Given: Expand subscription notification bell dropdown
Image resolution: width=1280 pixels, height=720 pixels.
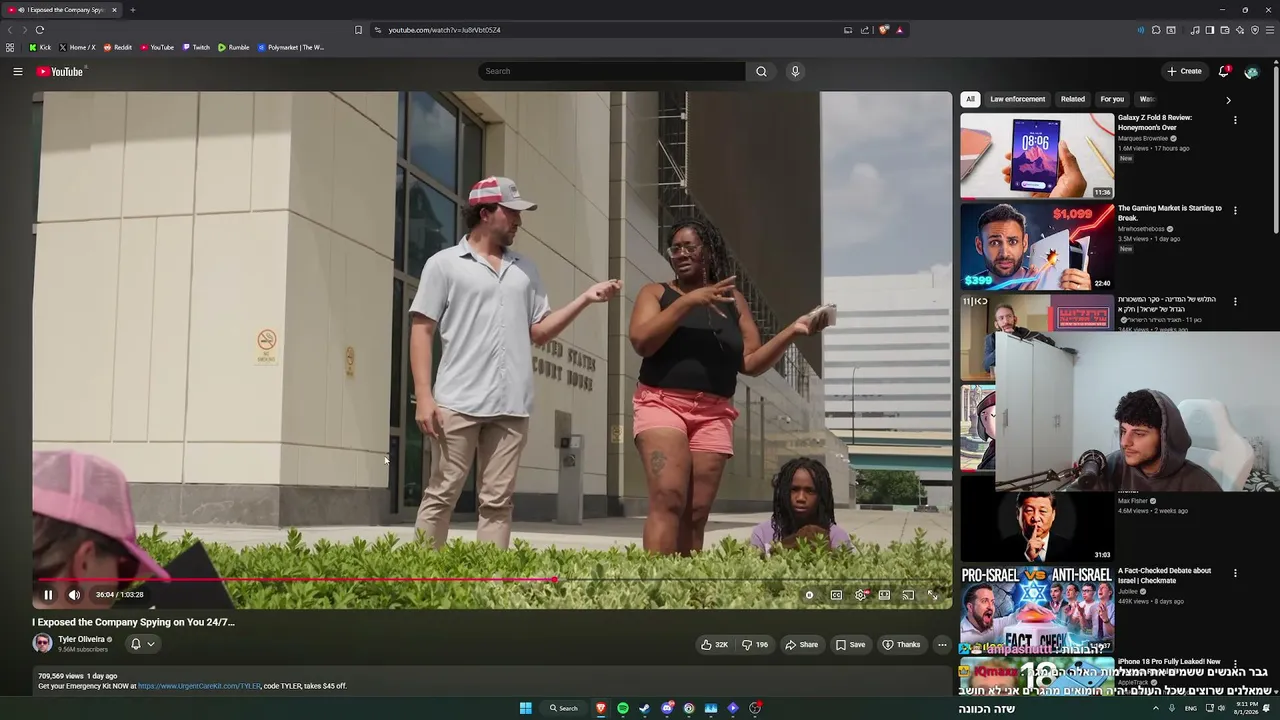Looking at the screenshot, I should [143, 644].
